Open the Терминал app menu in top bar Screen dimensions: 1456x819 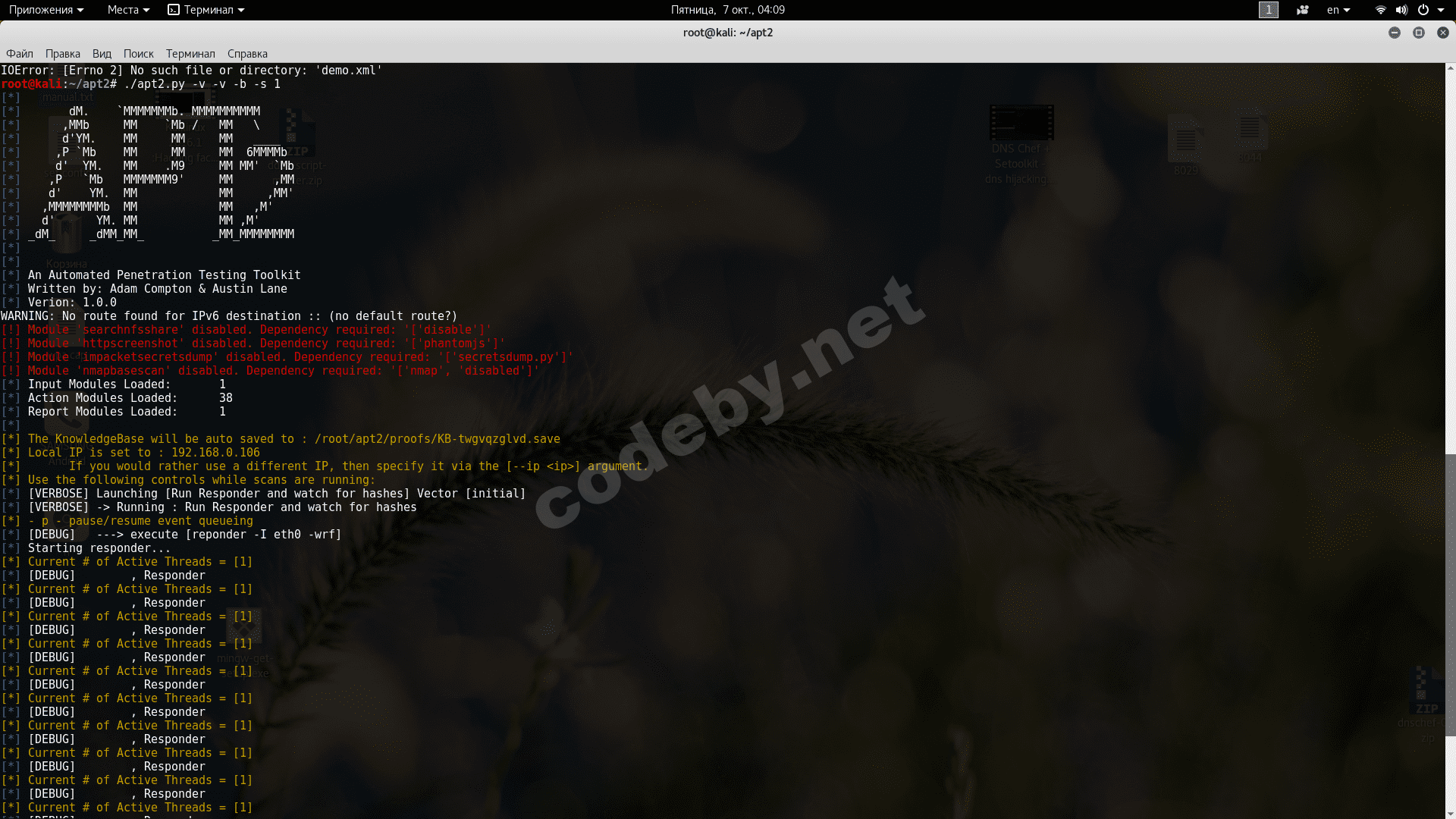click(206, 10)
